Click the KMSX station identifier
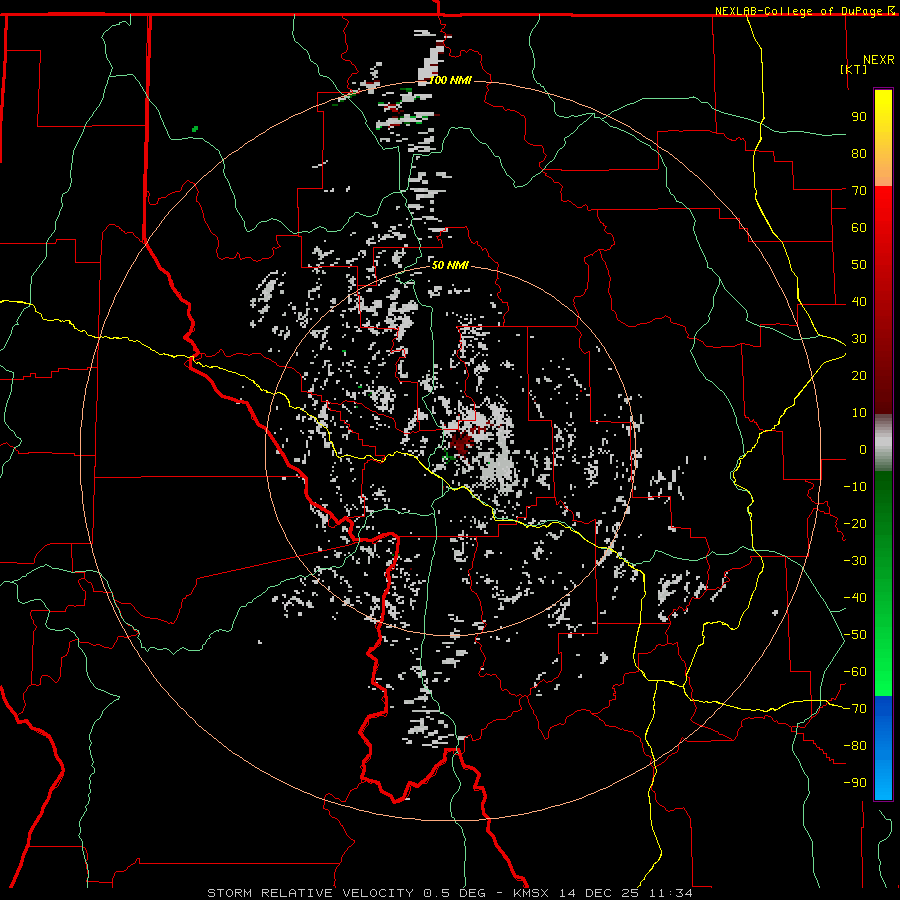Image resolution: width=900 pixels, height=900 pixels. (531, 893)
